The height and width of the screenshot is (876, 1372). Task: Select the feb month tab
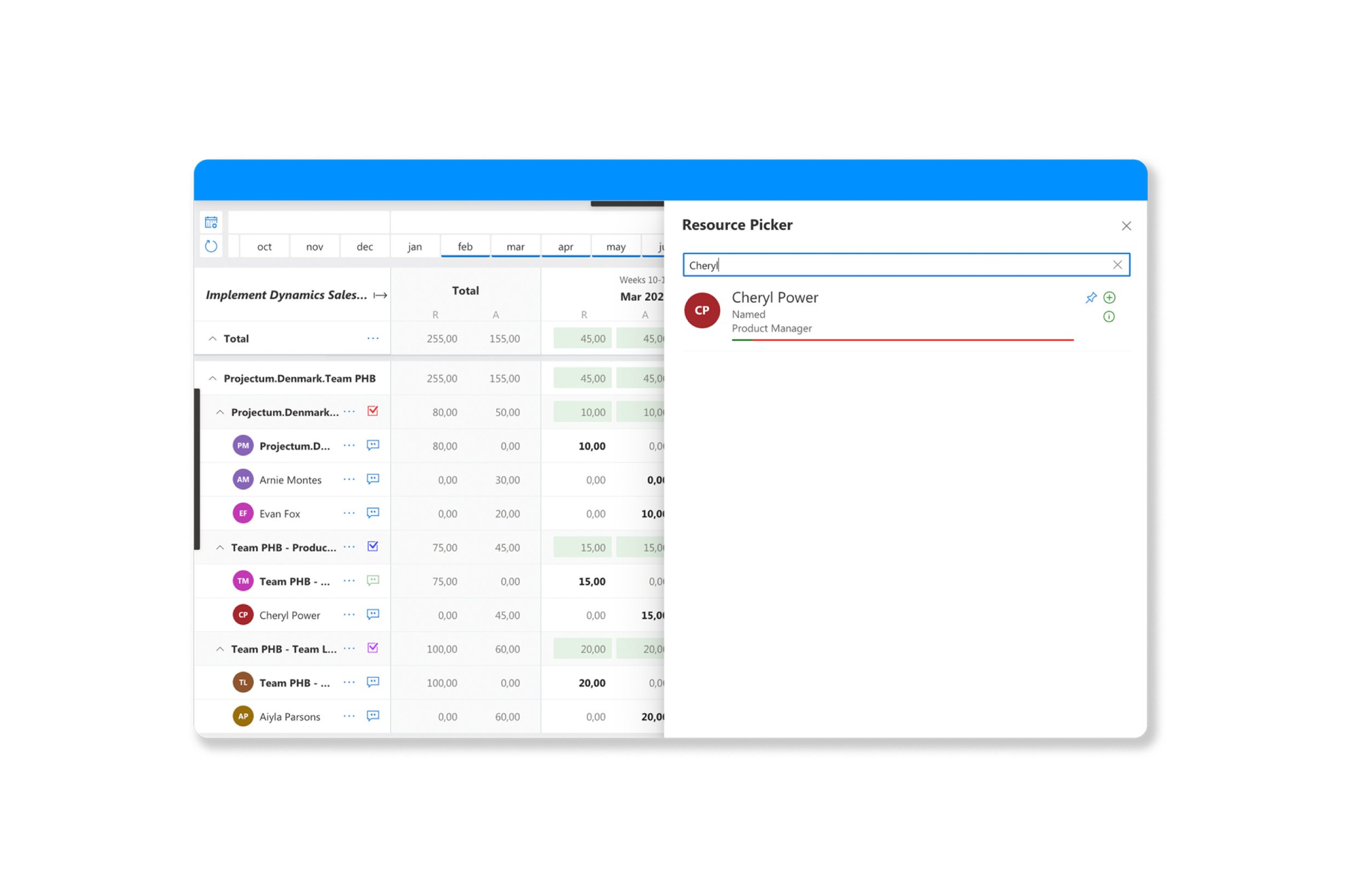click(465, 247)
